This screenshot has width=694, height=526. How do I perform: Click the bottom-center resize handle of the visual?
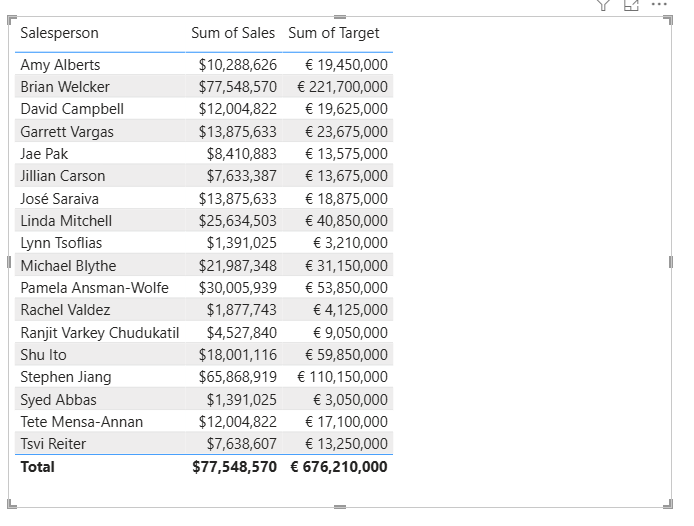[x=340, y=507]
